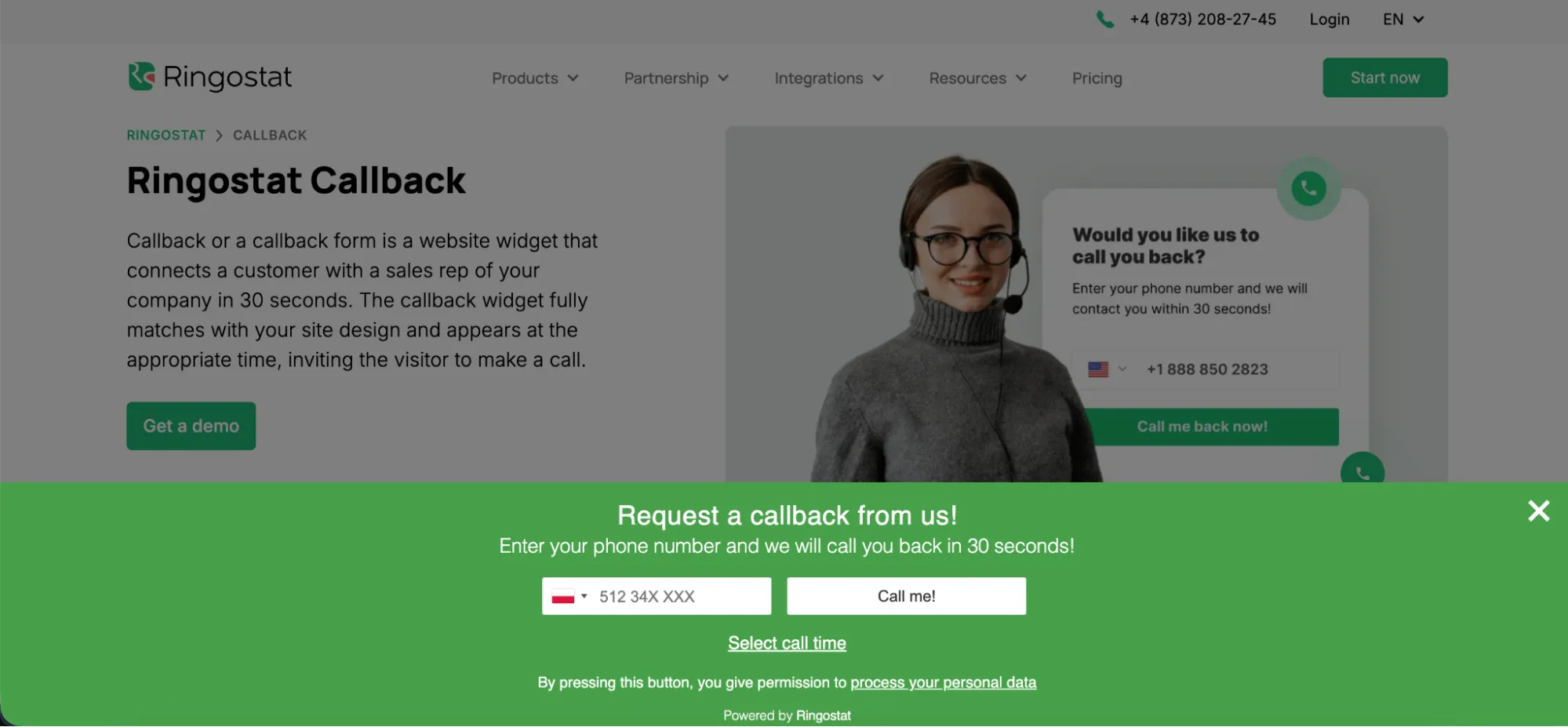Click the Ringostat logo icon
The width and height of the screenshot is (1568, 727).
(x=142, y=77)
